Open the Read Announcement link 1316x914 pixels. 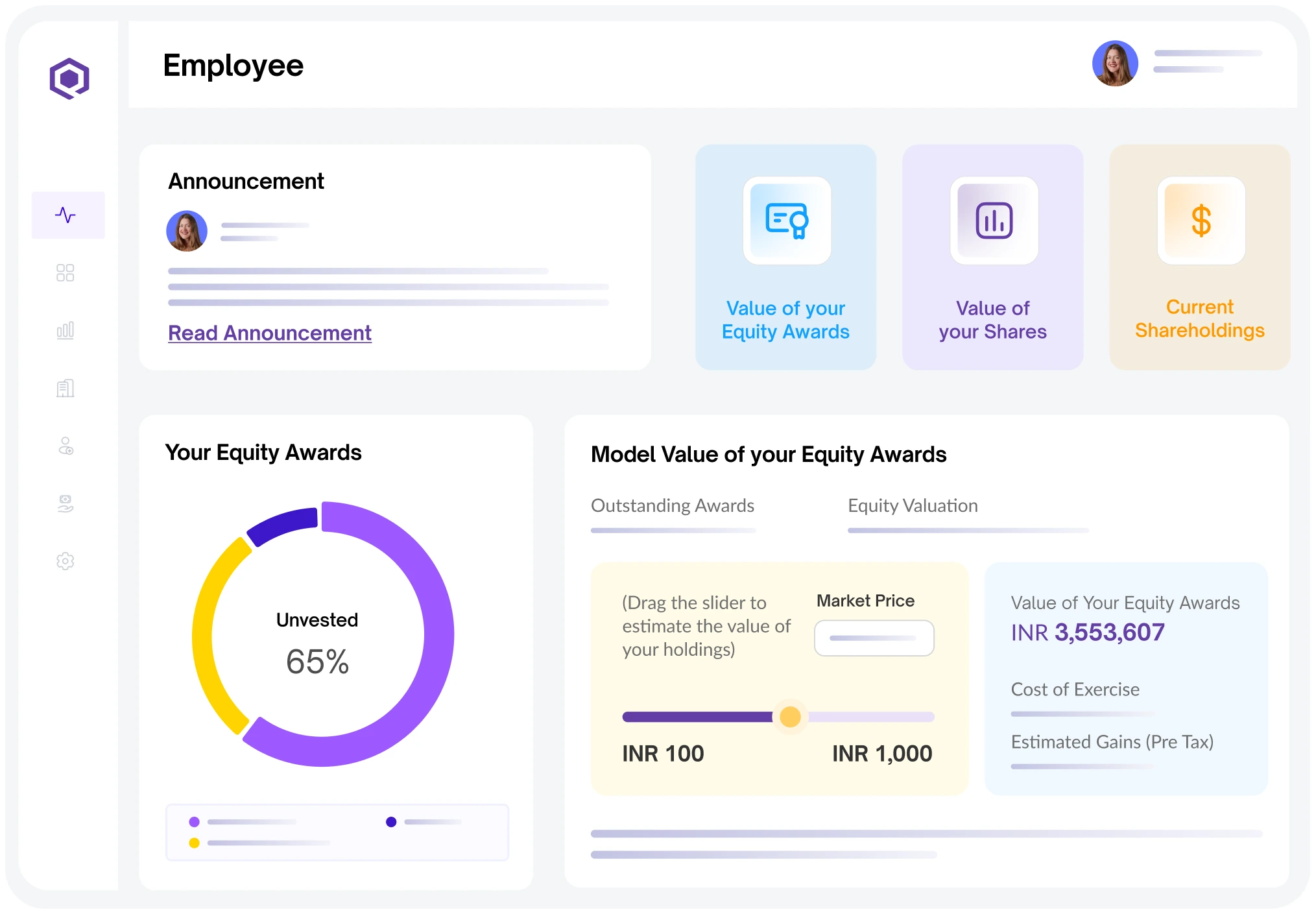click(x=270, y=333)
